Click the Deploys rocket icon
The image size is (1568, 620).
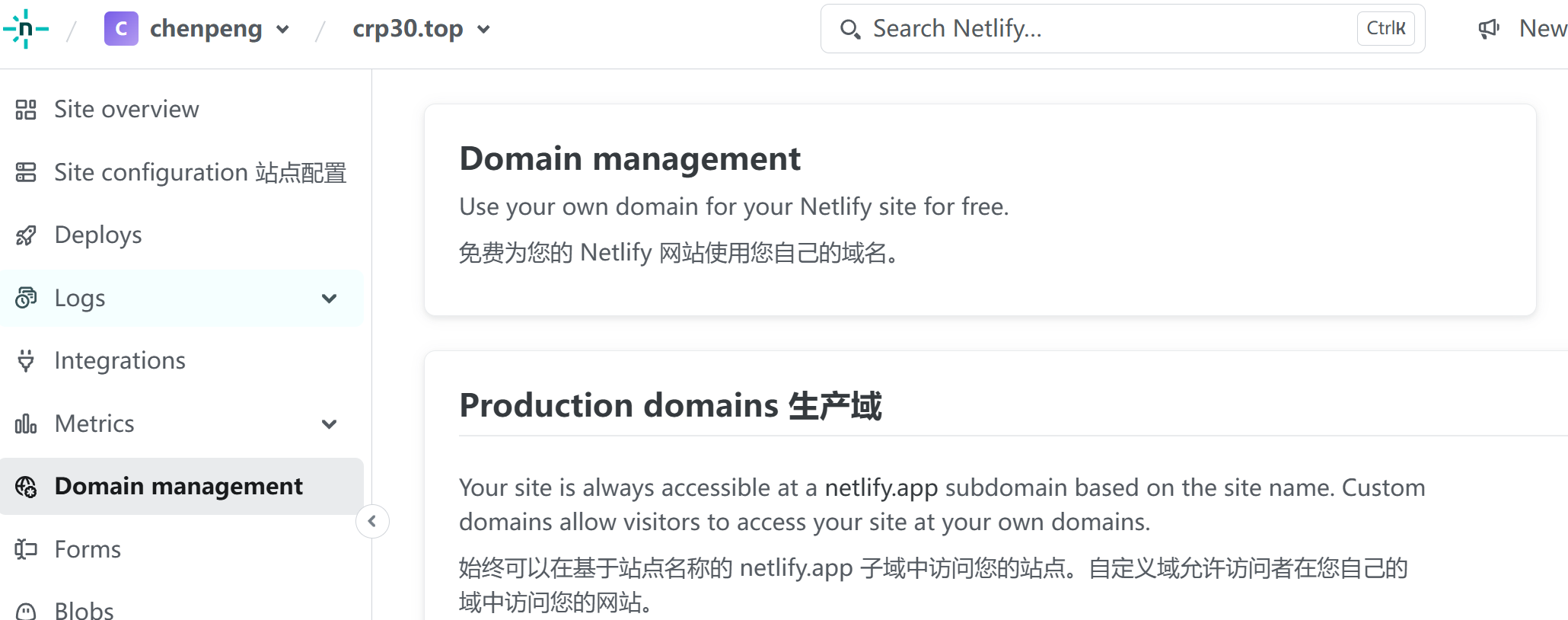26,235
